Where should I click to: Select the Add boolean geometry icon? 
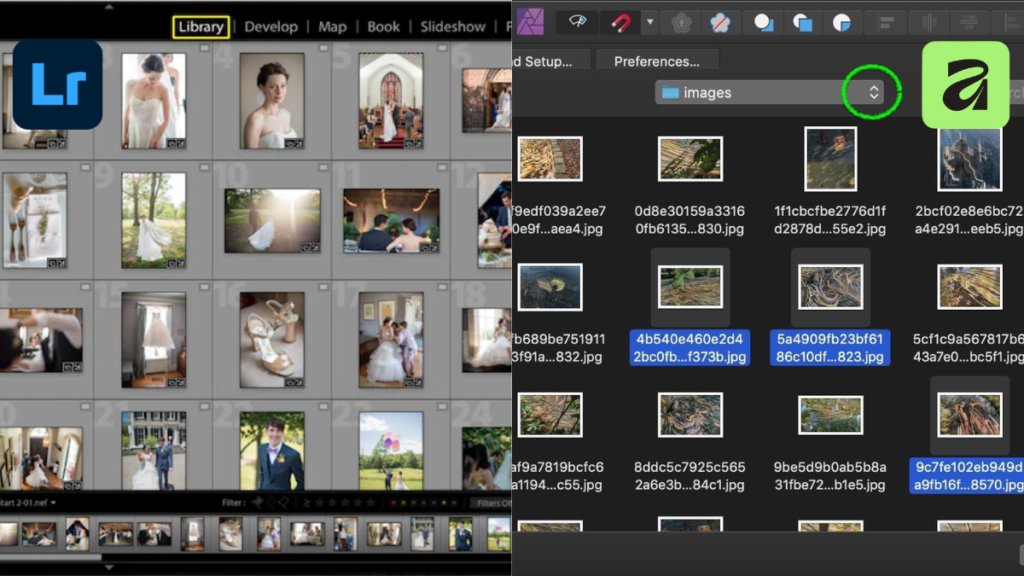click(x=762, y=22)
